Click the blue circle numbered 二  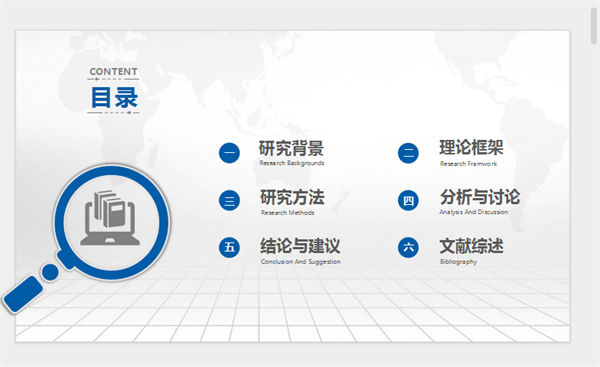click(408, 153)
